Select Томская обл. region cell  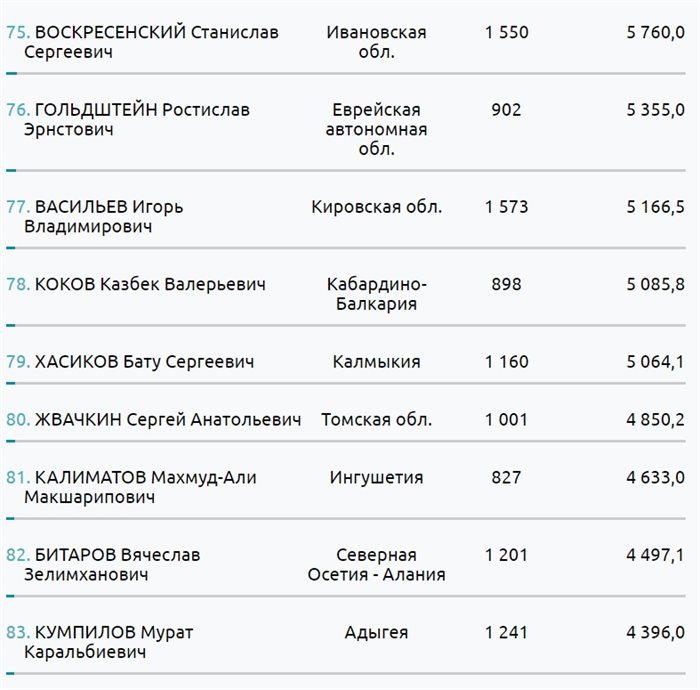[x=376, y=420]
